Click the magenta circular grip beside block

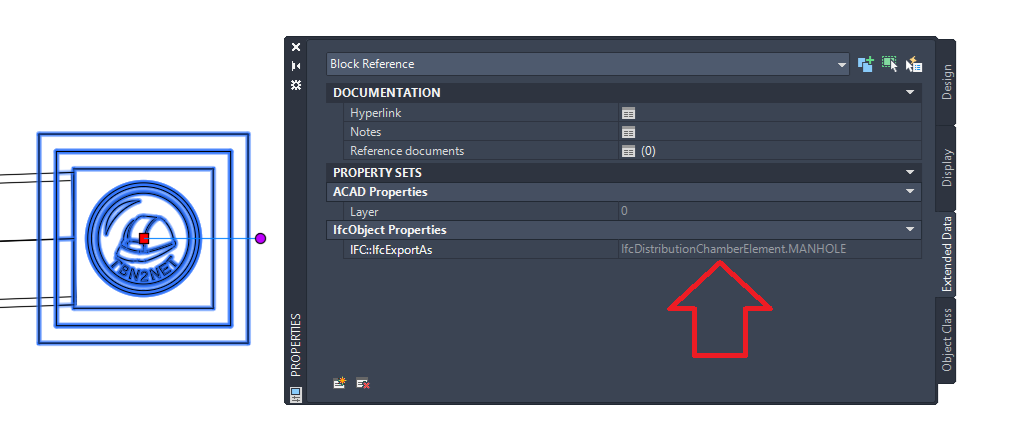tap(261, 239)
